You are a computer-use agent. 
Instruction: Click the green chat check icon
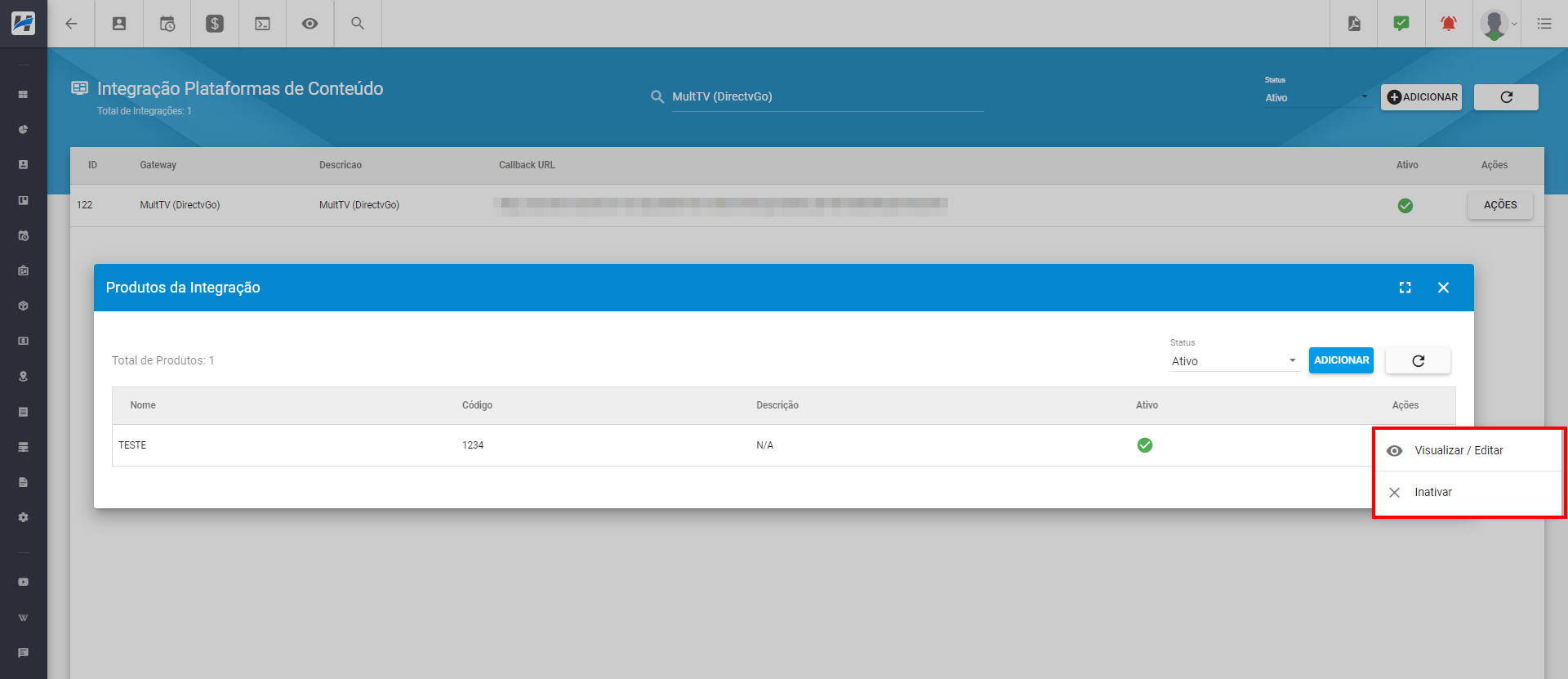click(x=1401, y=24)
